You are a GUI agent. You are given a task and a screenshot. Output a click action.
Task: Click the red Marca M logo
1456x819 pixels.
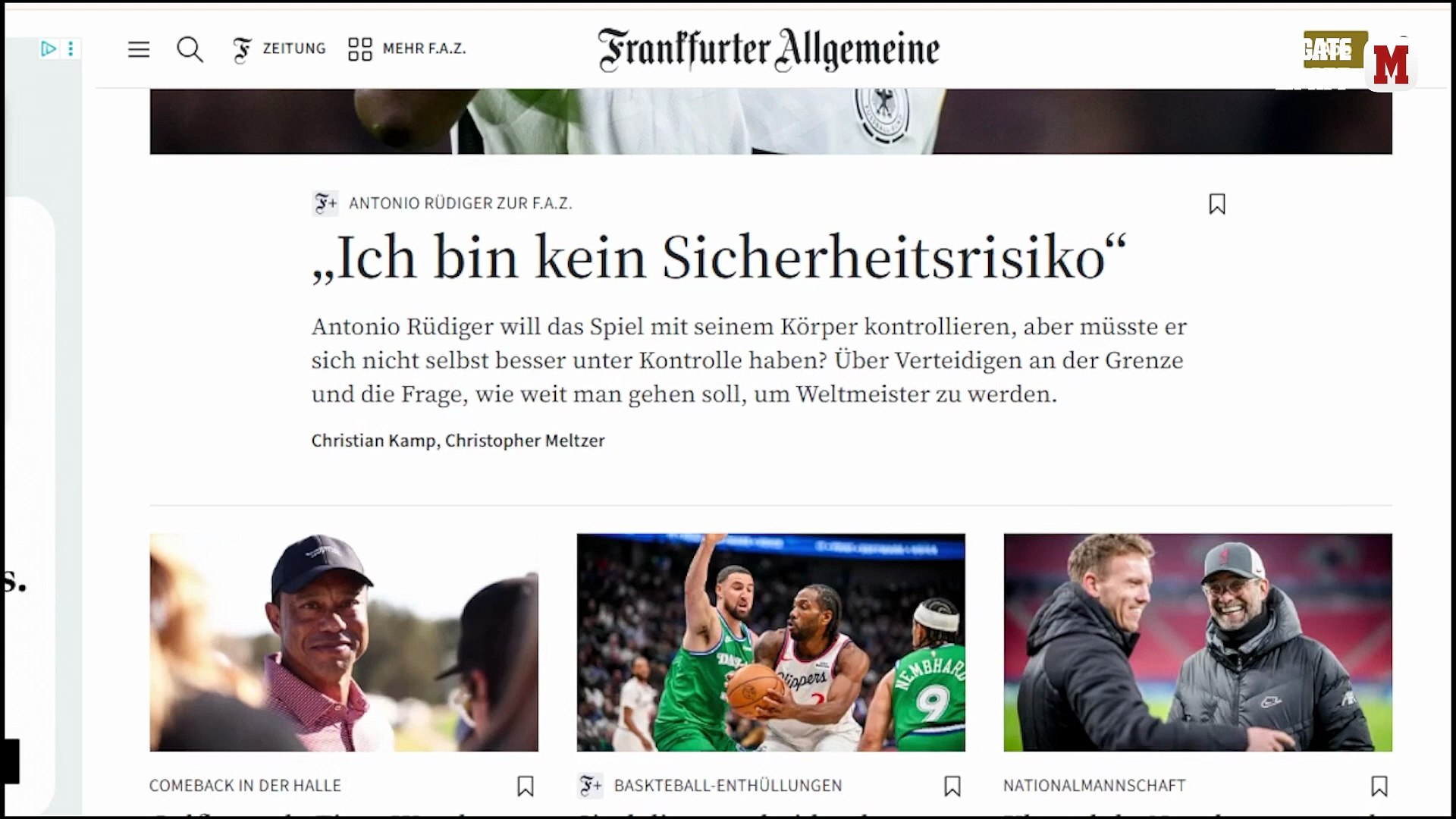[1391, 65]
